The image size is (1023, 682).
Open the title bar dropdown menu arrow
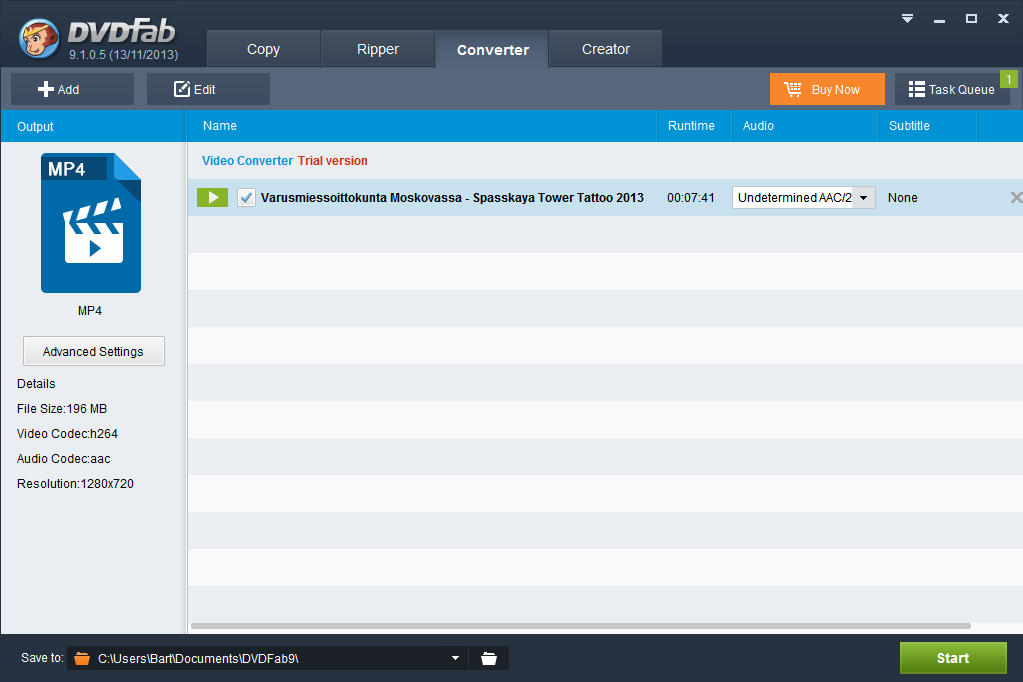click(x=907, y=18)
